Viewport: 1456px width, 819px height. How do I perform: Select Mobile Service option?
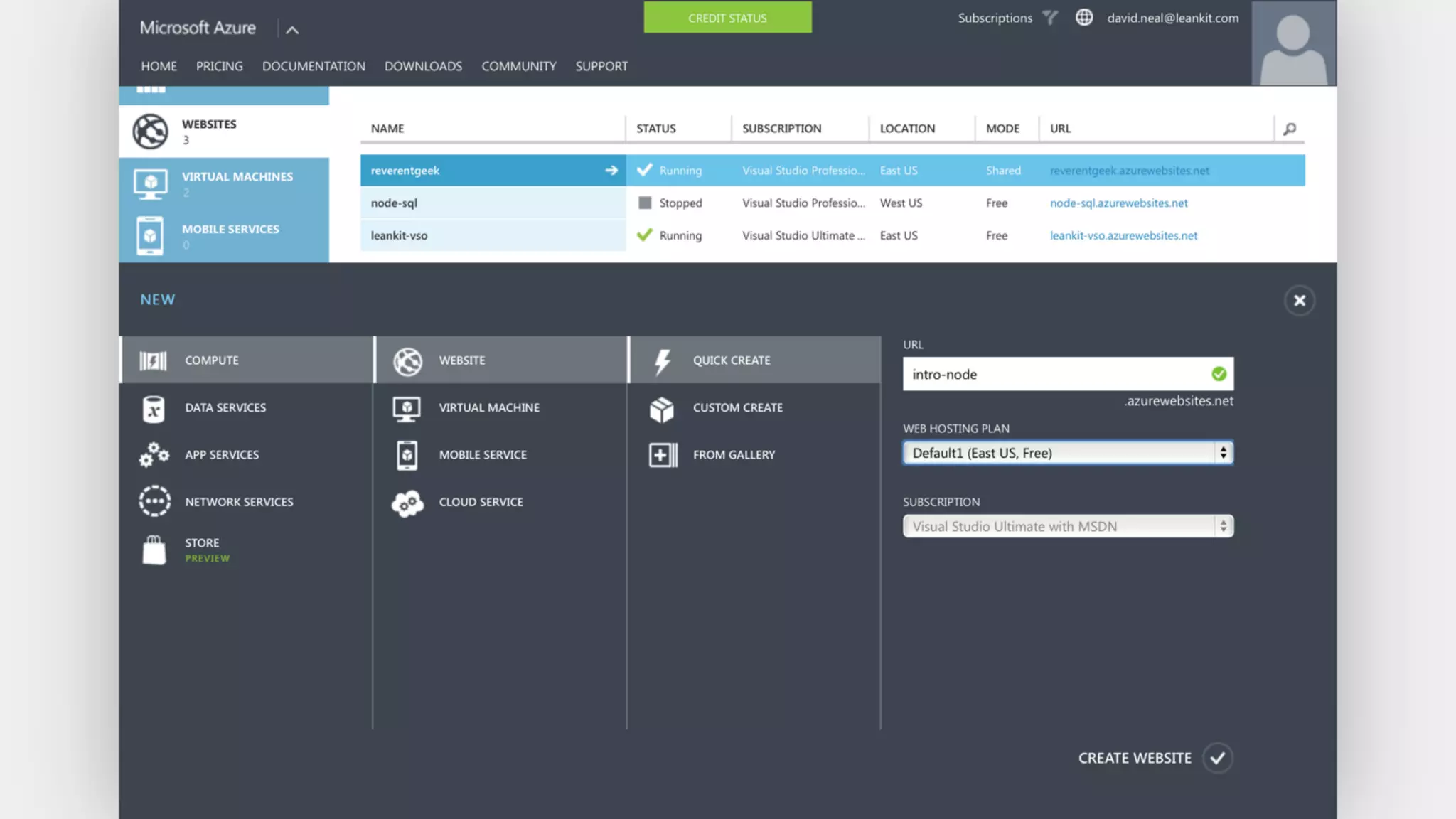(x=483, y=455)
